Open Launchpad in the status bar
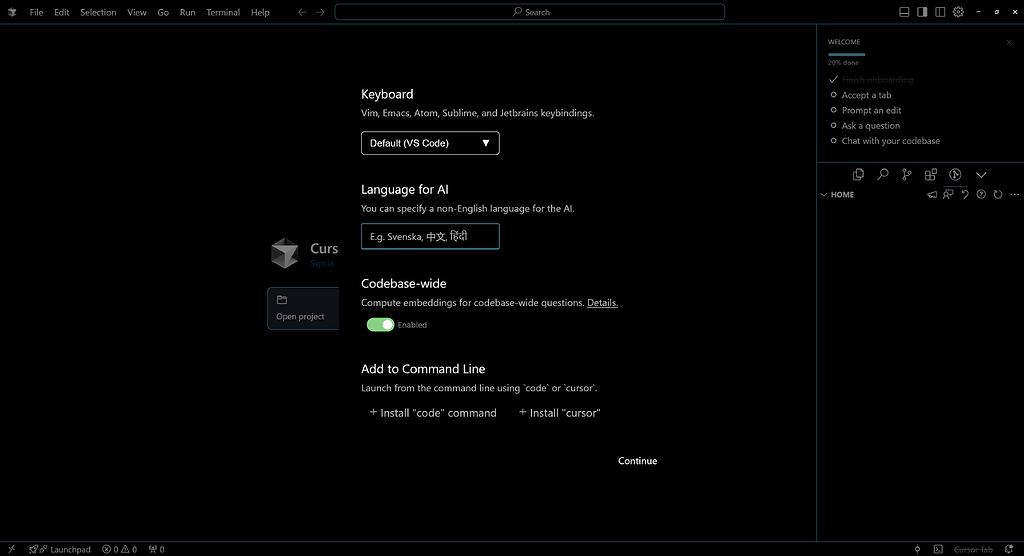Image resolution: width=1024 pixels, height=556 pixels. 60,549
